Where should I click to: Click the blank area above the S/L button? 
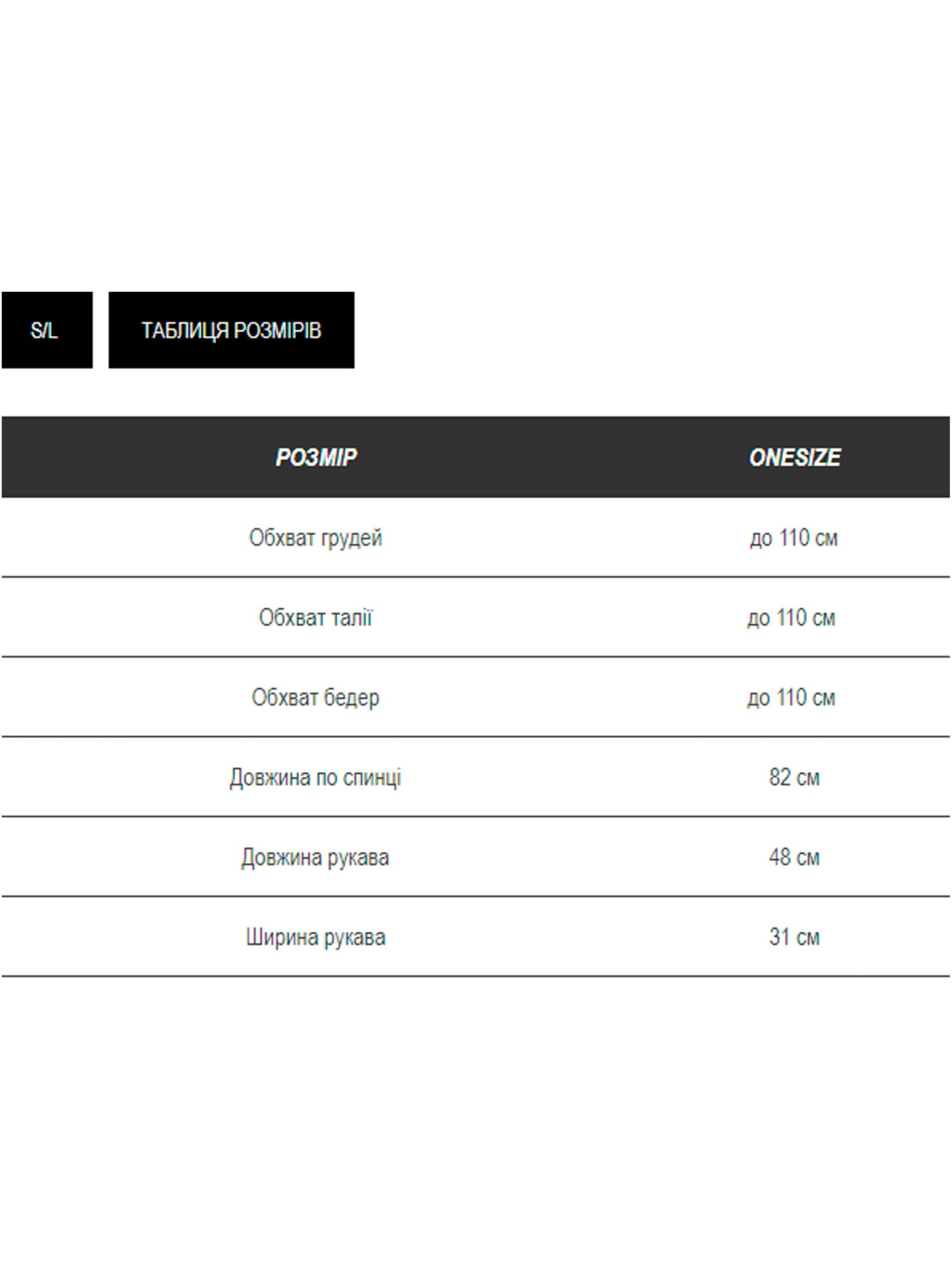point(47,172)
